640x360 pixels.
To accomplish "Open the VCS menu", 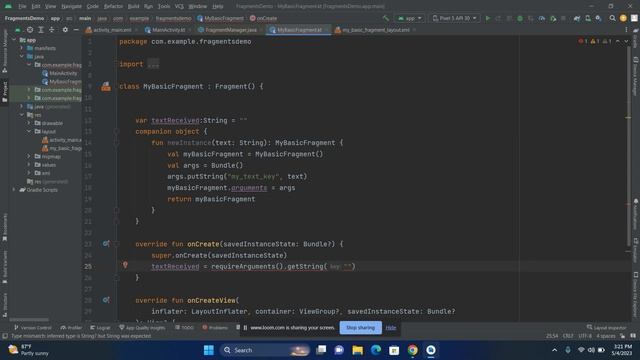I will 179,7.
